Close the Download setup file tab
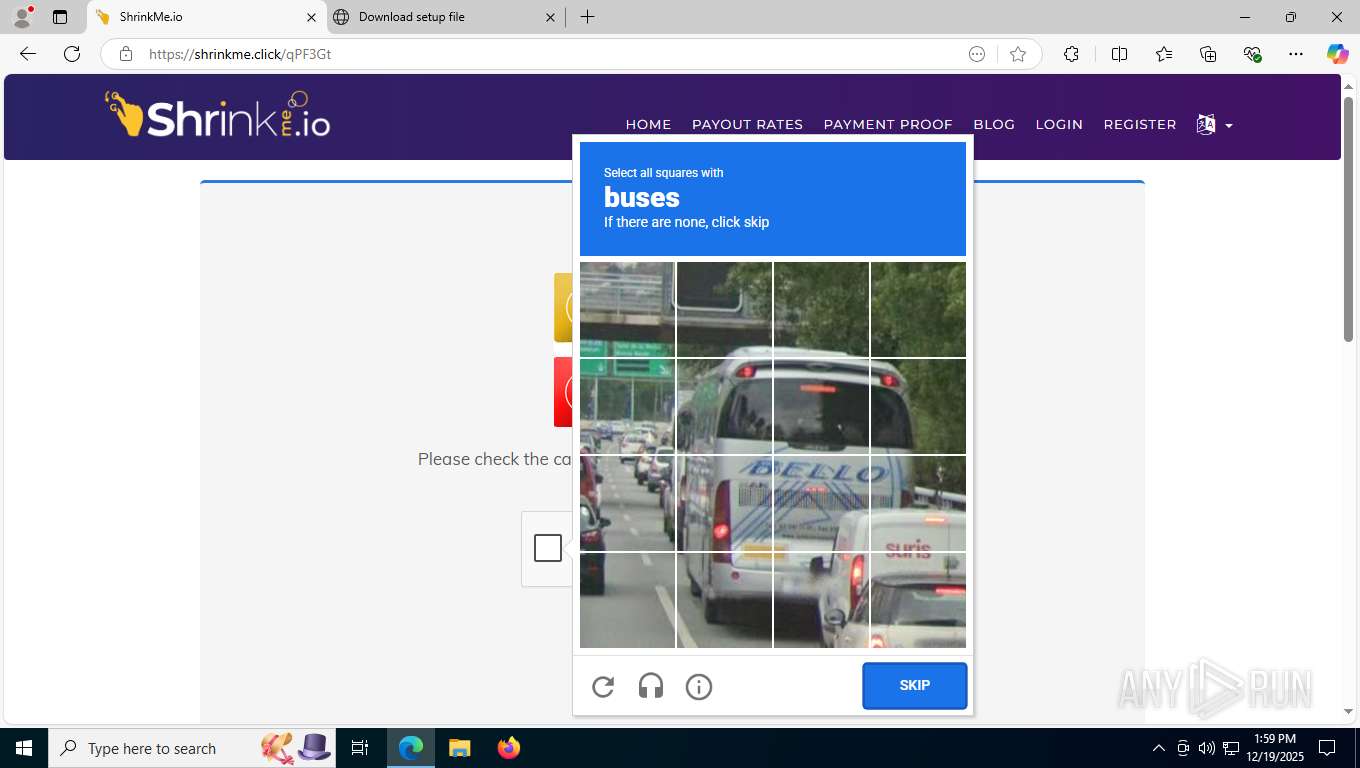 [550, 17]
